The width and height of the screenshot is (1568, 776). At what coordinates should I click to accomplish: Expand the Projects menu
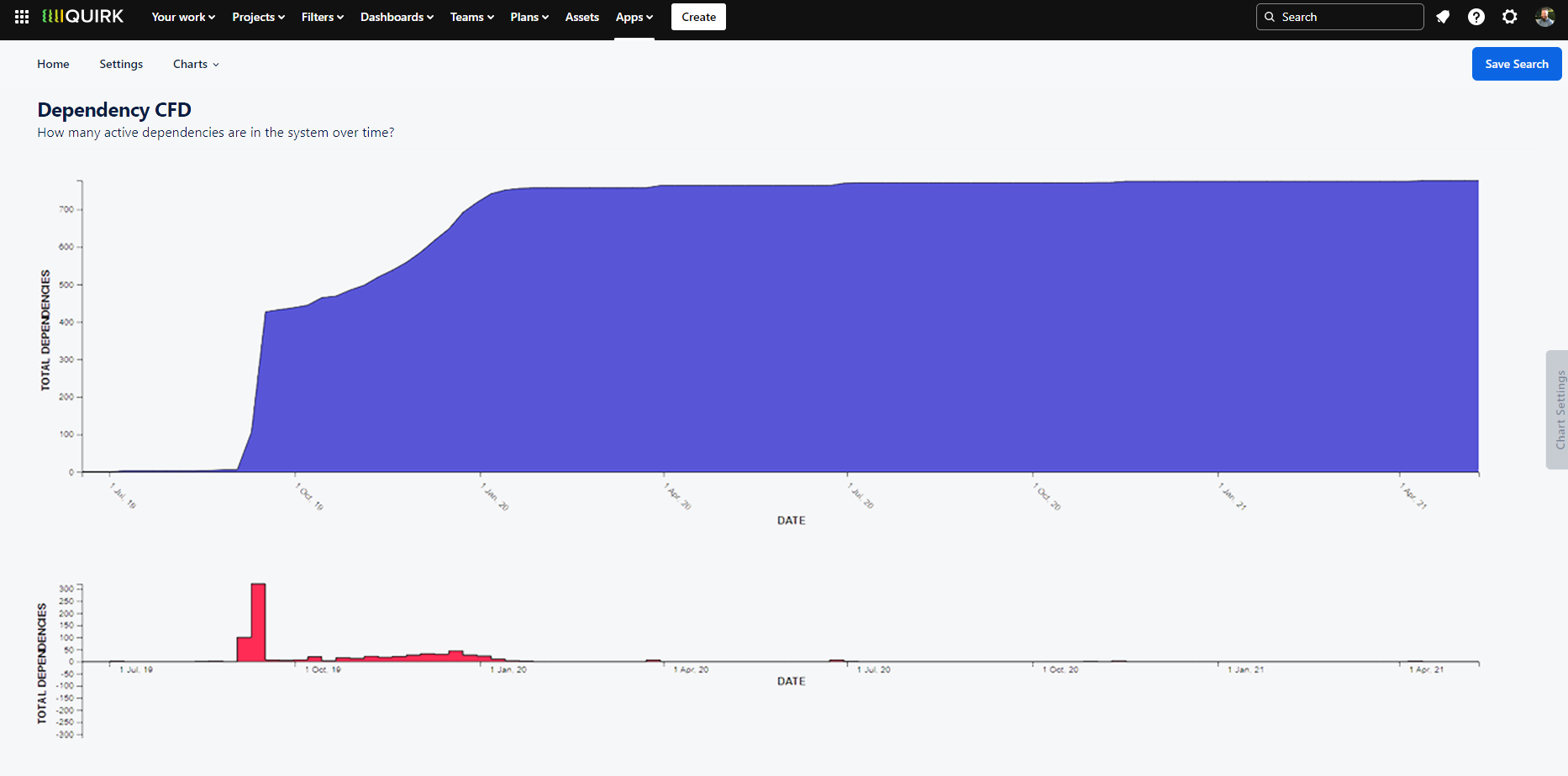click(258, 17)
